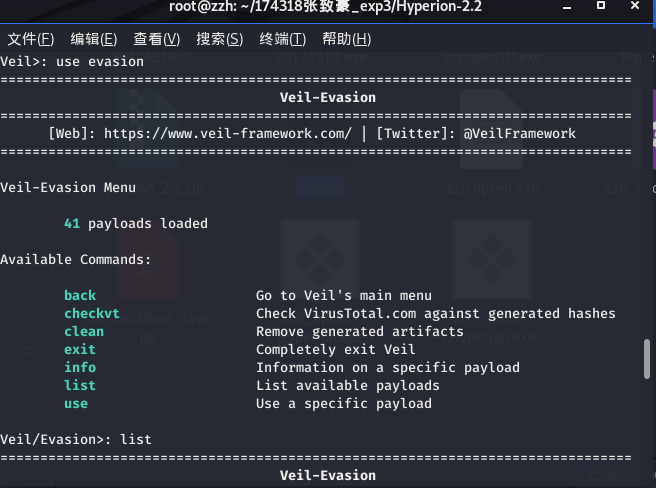Open the 帮助(H) menu
The height and width of the screenshot is (488, 656).
pyautogui.click(x=346, y=39)
